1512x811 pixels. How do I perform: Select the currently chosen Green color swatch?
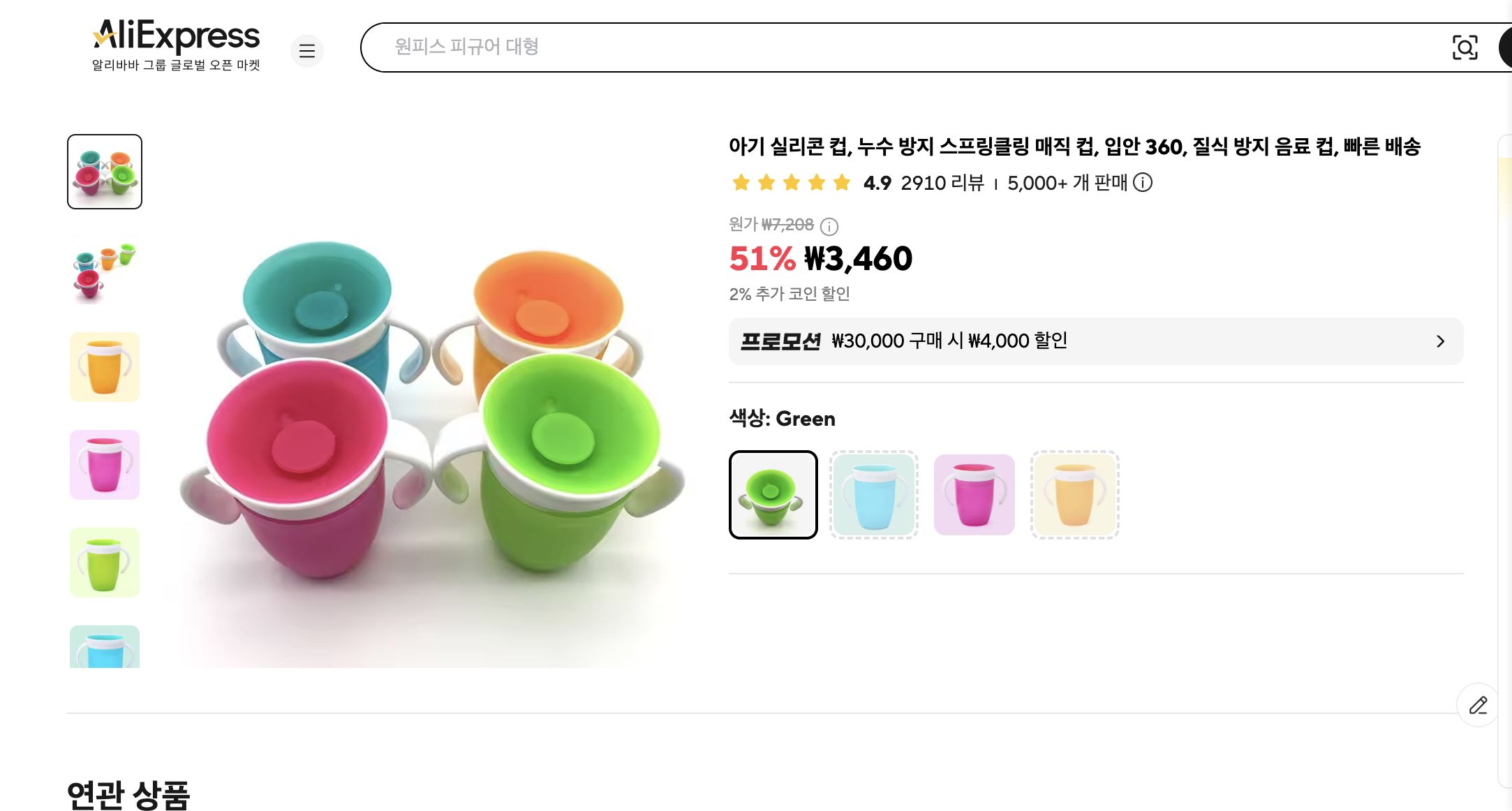[x=773, y=494]
